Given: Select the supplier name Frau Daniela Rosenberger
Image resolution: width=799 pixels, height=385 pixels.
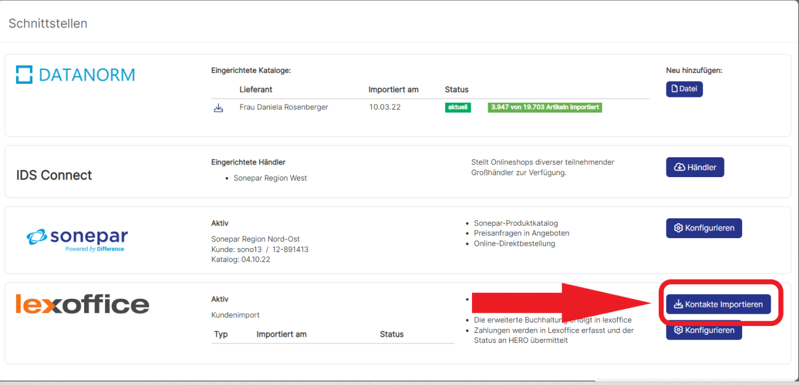Looking at the screenshot, I should point(284,107).
